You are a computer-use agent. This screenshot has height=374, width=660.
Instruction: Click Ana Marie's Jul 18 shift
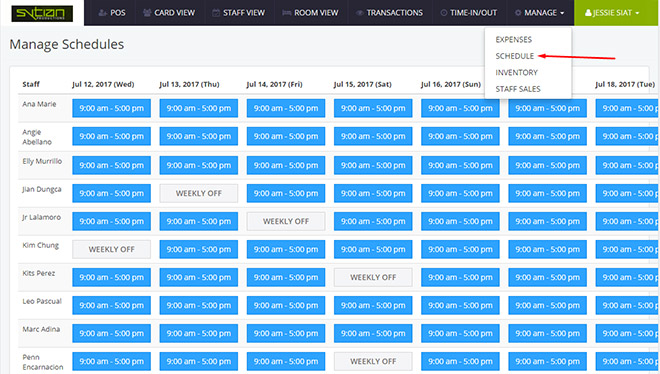pyautogui.click(x=627, y=108)
